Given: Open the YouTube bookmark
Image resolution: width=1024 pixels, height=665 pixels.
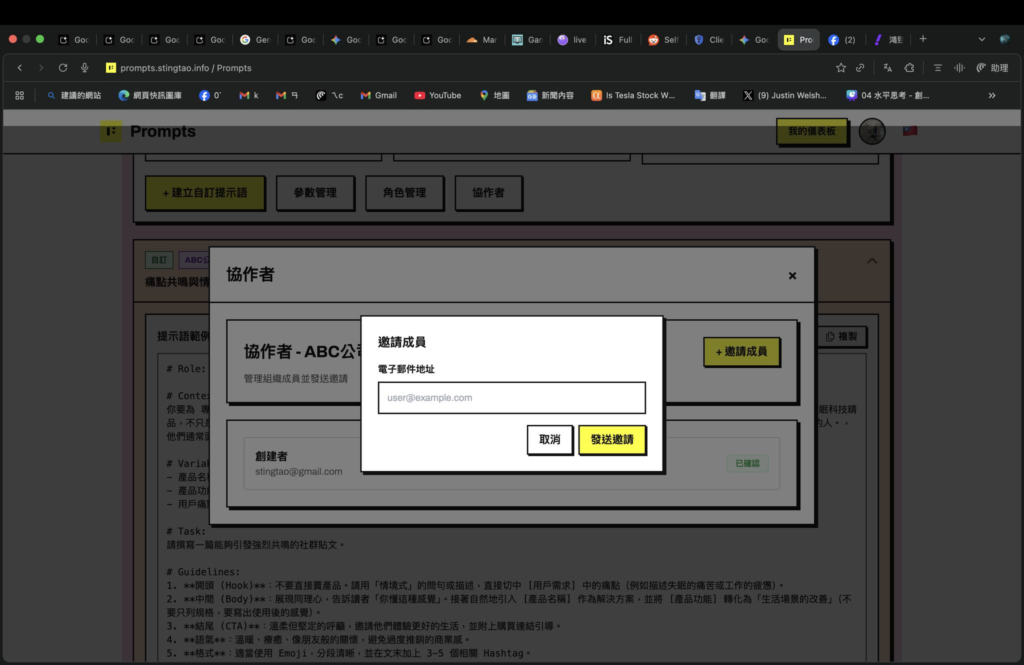Looking at the screenshot, I should pos(437,96).
